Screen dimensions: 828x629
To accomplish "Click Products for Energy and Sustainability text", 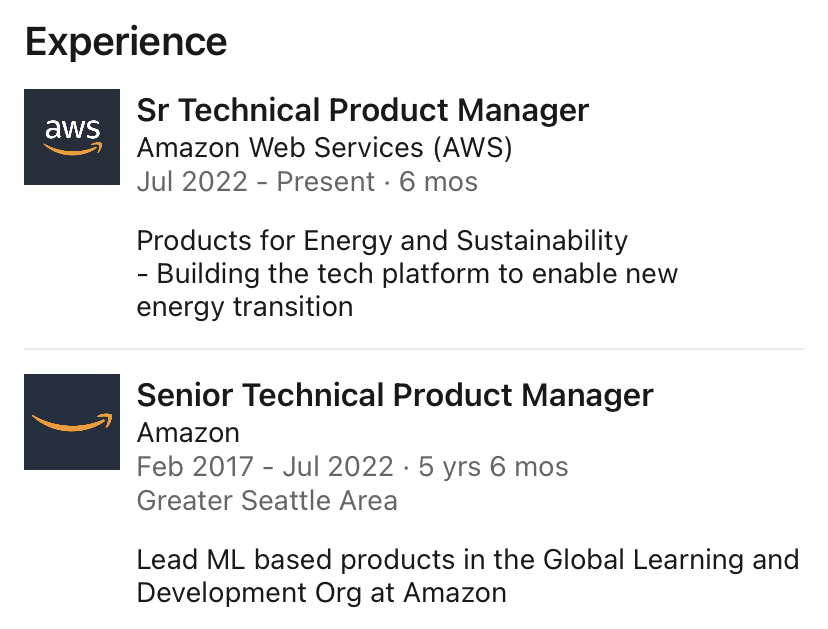I will (x=382, y=240).
